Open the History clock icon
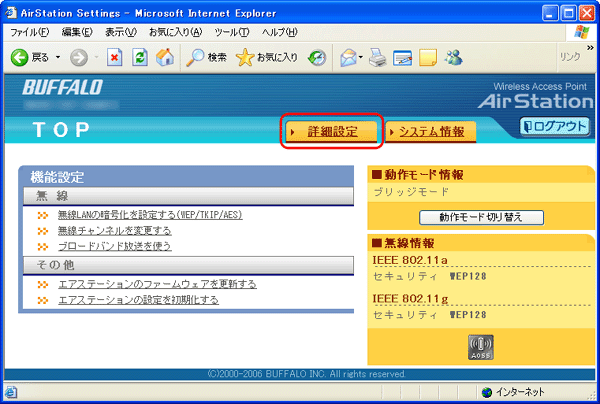Image resolution: width=600 pixels, height=404 pixels. coord(317,57)
